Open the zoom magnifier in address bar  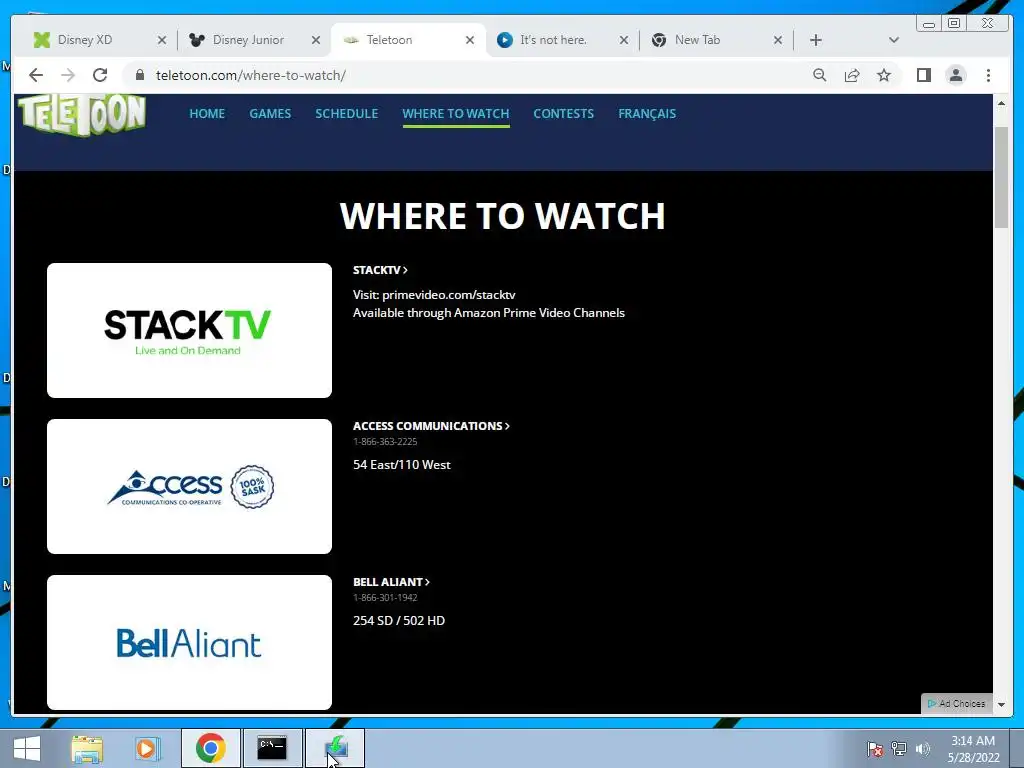coord(820,75)
